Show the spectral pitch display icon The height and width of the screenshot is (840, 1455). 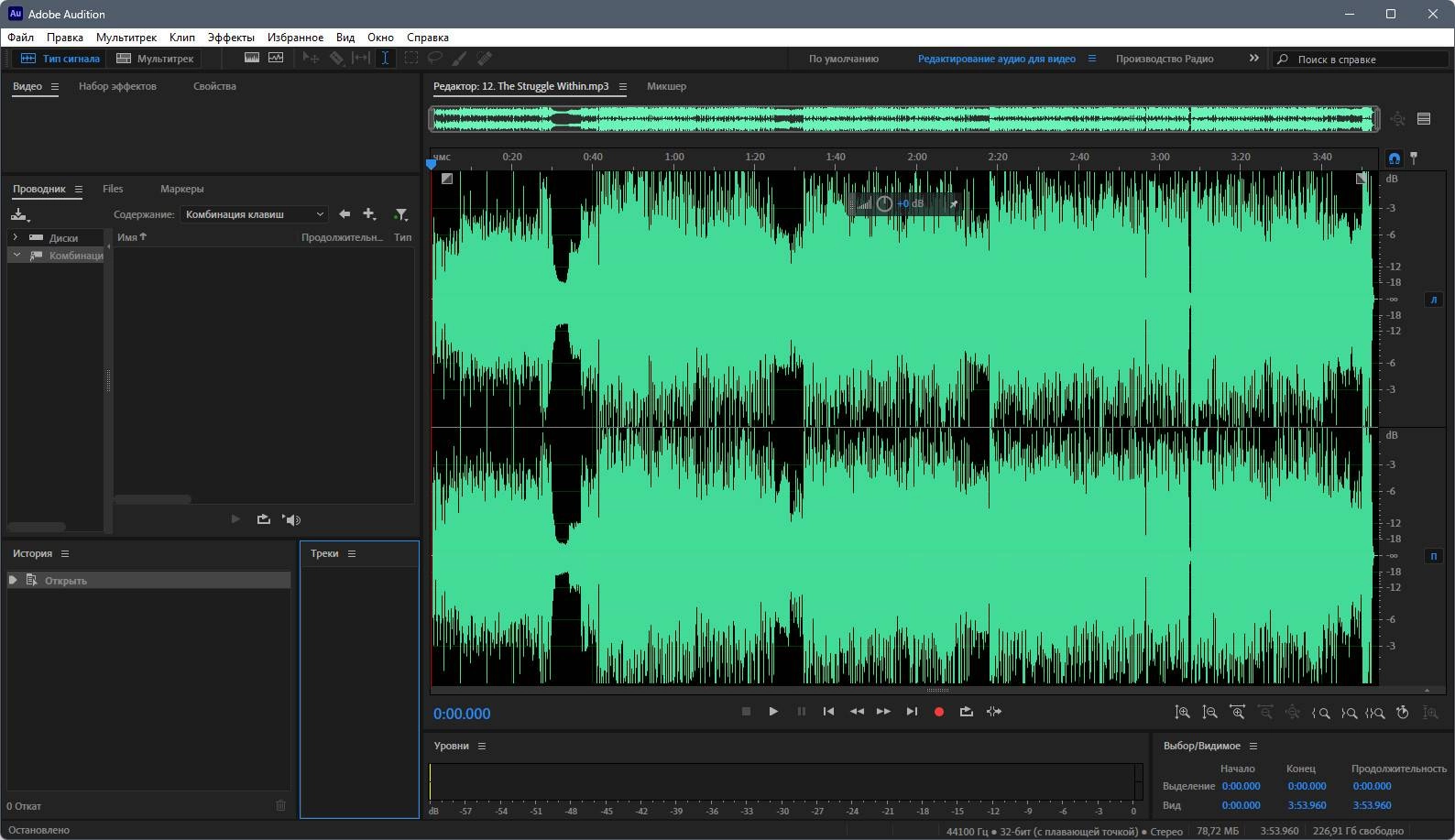click(276, 58)
